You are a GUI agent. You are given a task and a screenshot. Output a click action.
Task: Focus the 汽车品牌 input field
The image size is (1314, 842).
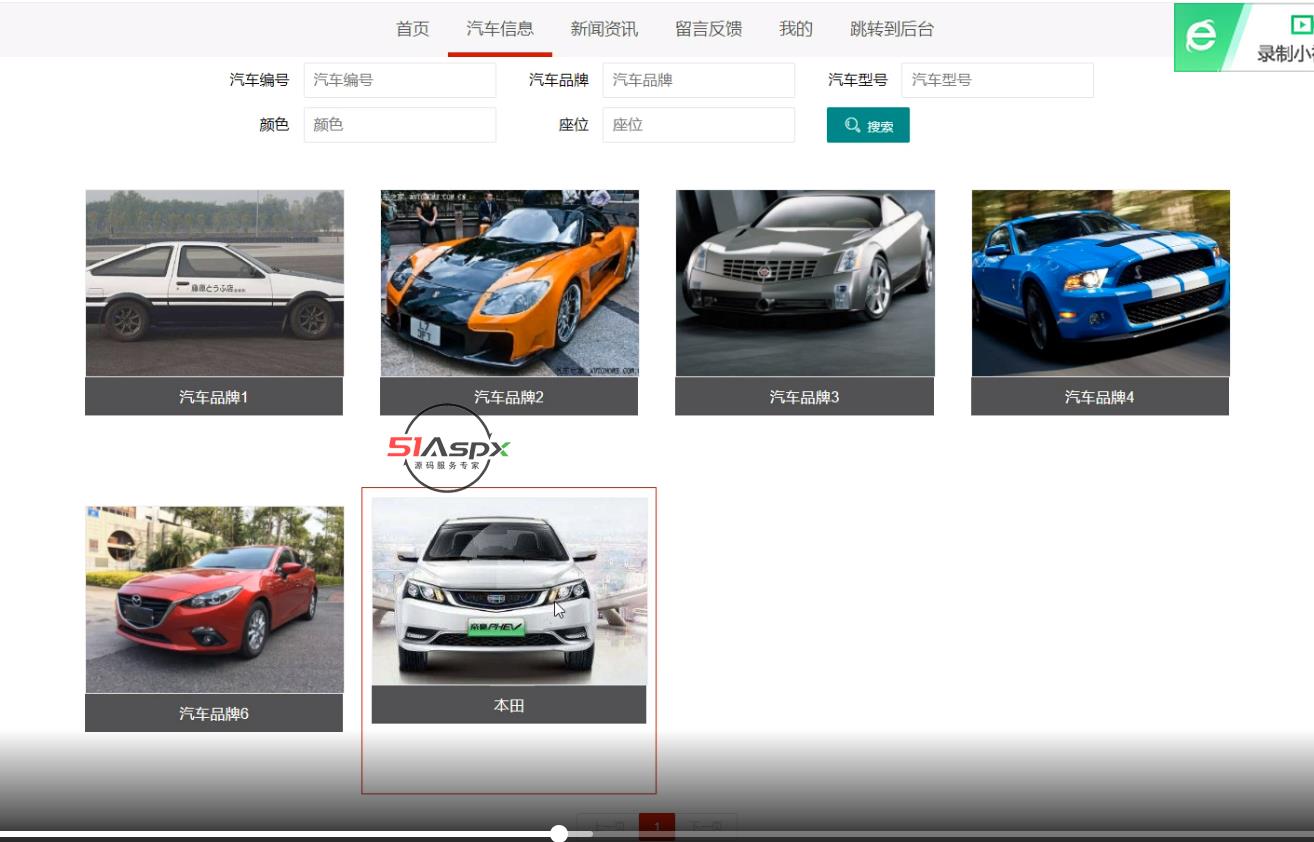[698, 80]
